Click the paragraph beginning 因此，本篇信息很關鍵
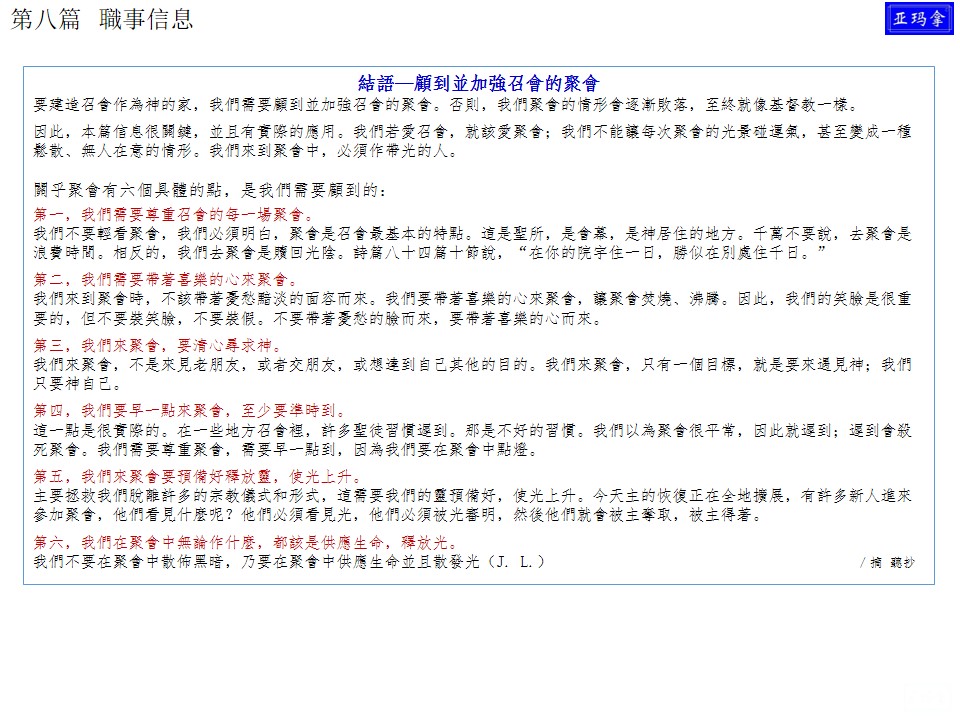This screenshot has height=720, width=960. [472, 141]
